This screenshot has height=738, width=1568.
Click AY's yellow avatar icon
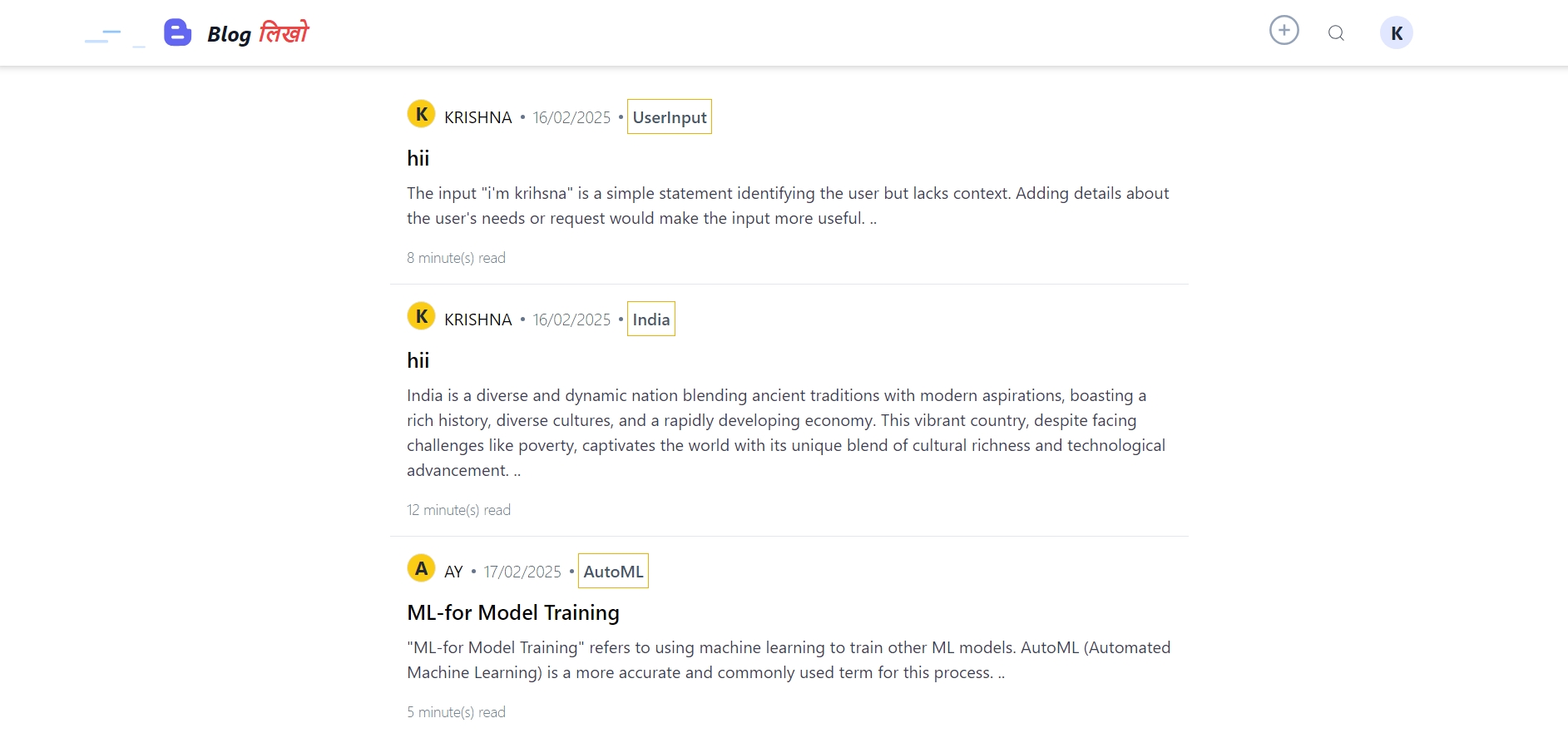[421, 568]
